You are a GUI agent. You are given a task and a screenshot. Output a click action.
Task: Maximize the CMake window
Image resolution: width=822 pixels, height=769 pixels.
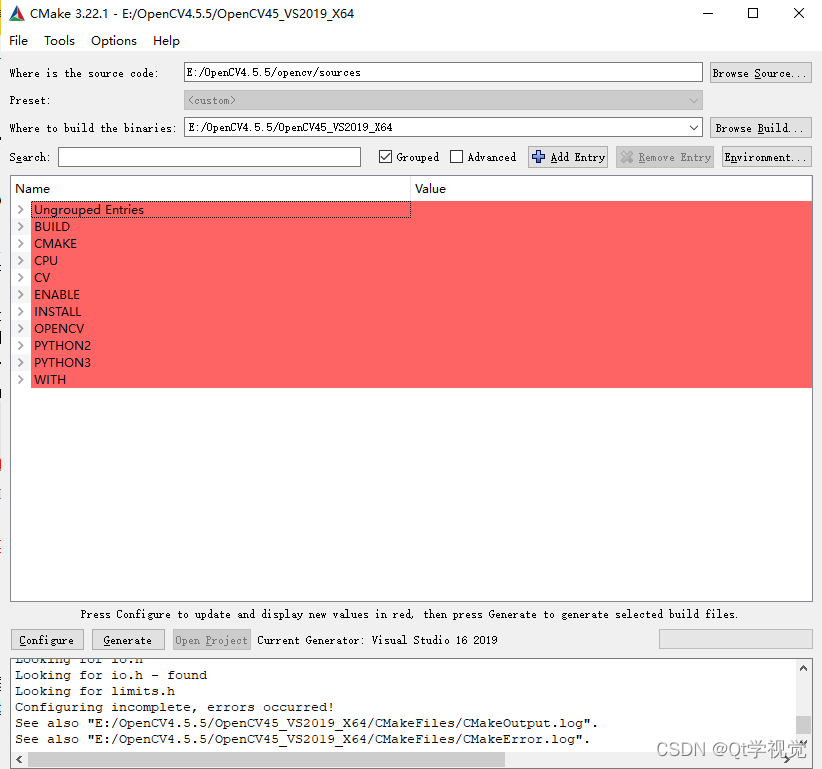pyautogui.click(x=753, y=13)
